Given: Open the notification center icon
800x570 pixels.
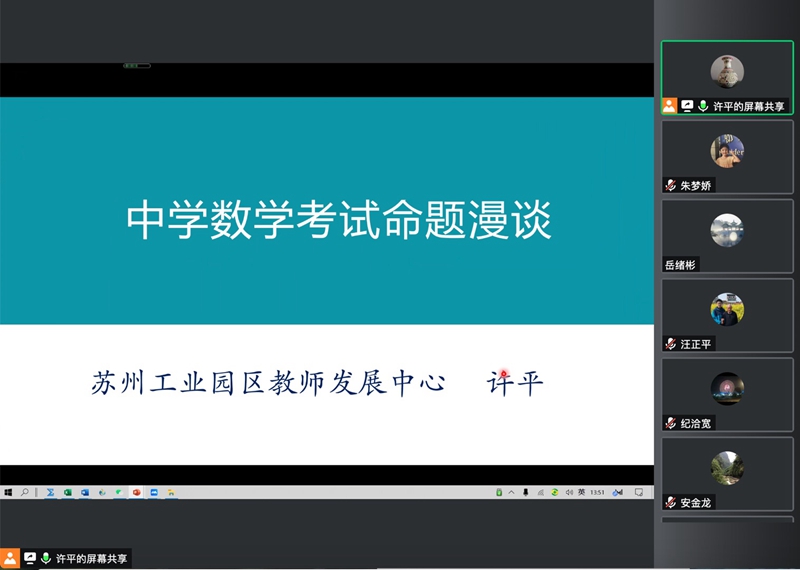Looking at the screenshot, I should click(638, 492).
